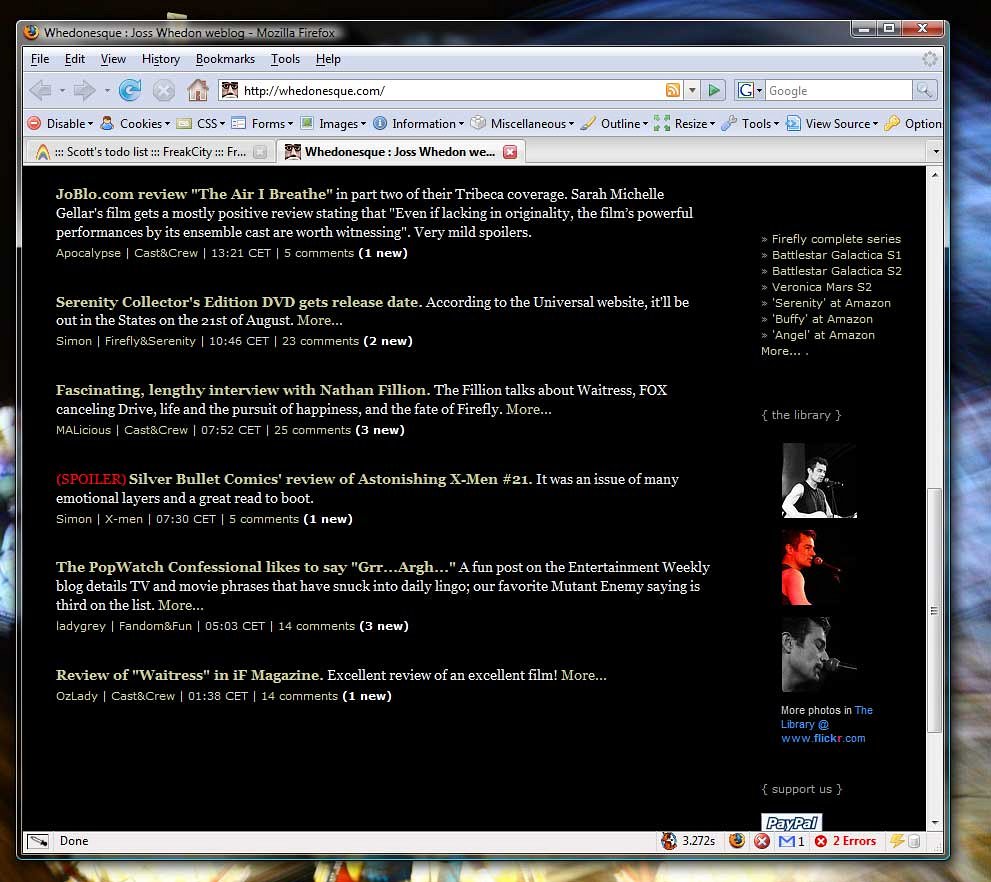This screenshot has height=882, width=991.
Task: Open the Bookmarks menu
Action: [225, 60]
